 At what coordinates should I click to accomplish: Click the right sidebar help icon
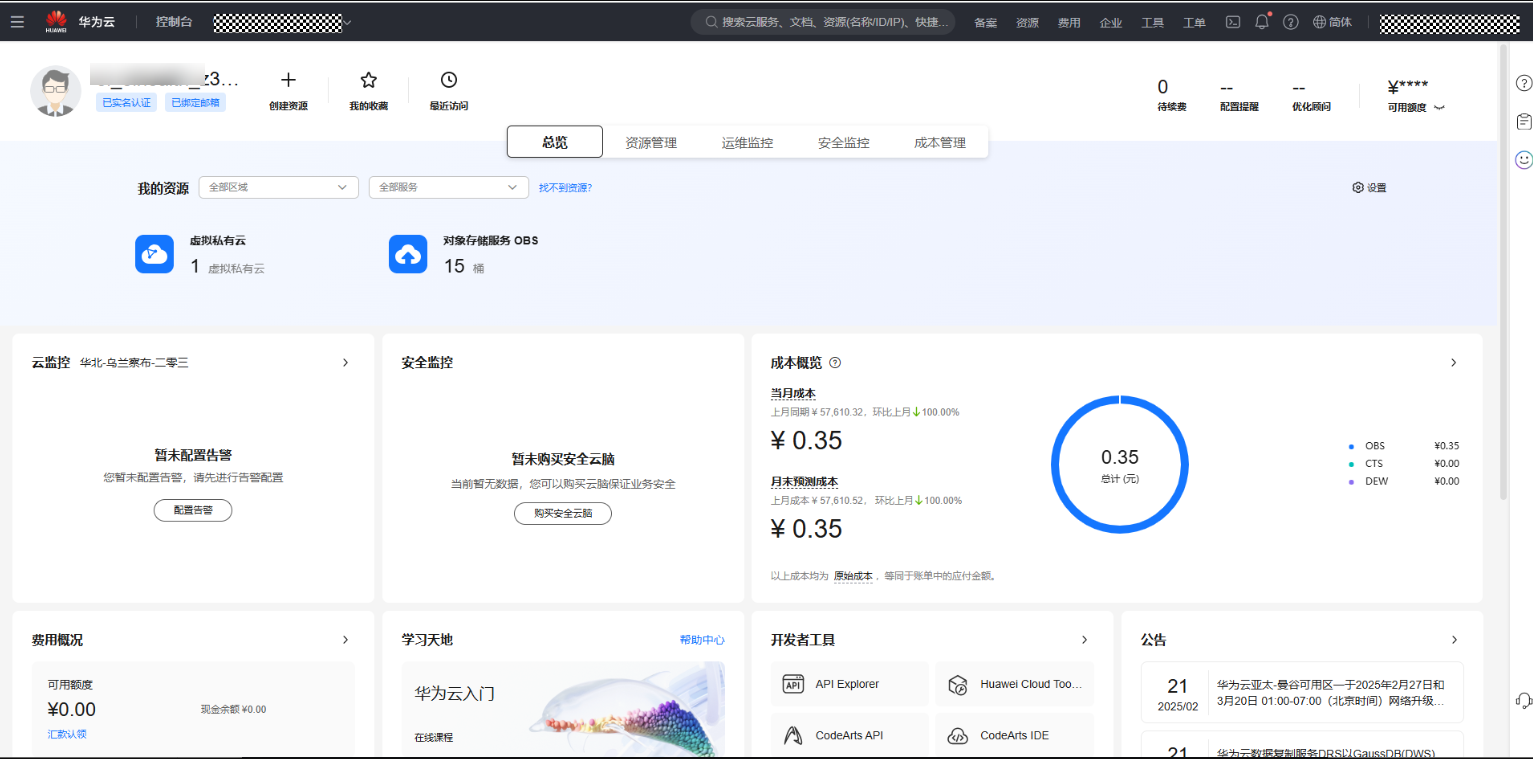(1524, 83)
